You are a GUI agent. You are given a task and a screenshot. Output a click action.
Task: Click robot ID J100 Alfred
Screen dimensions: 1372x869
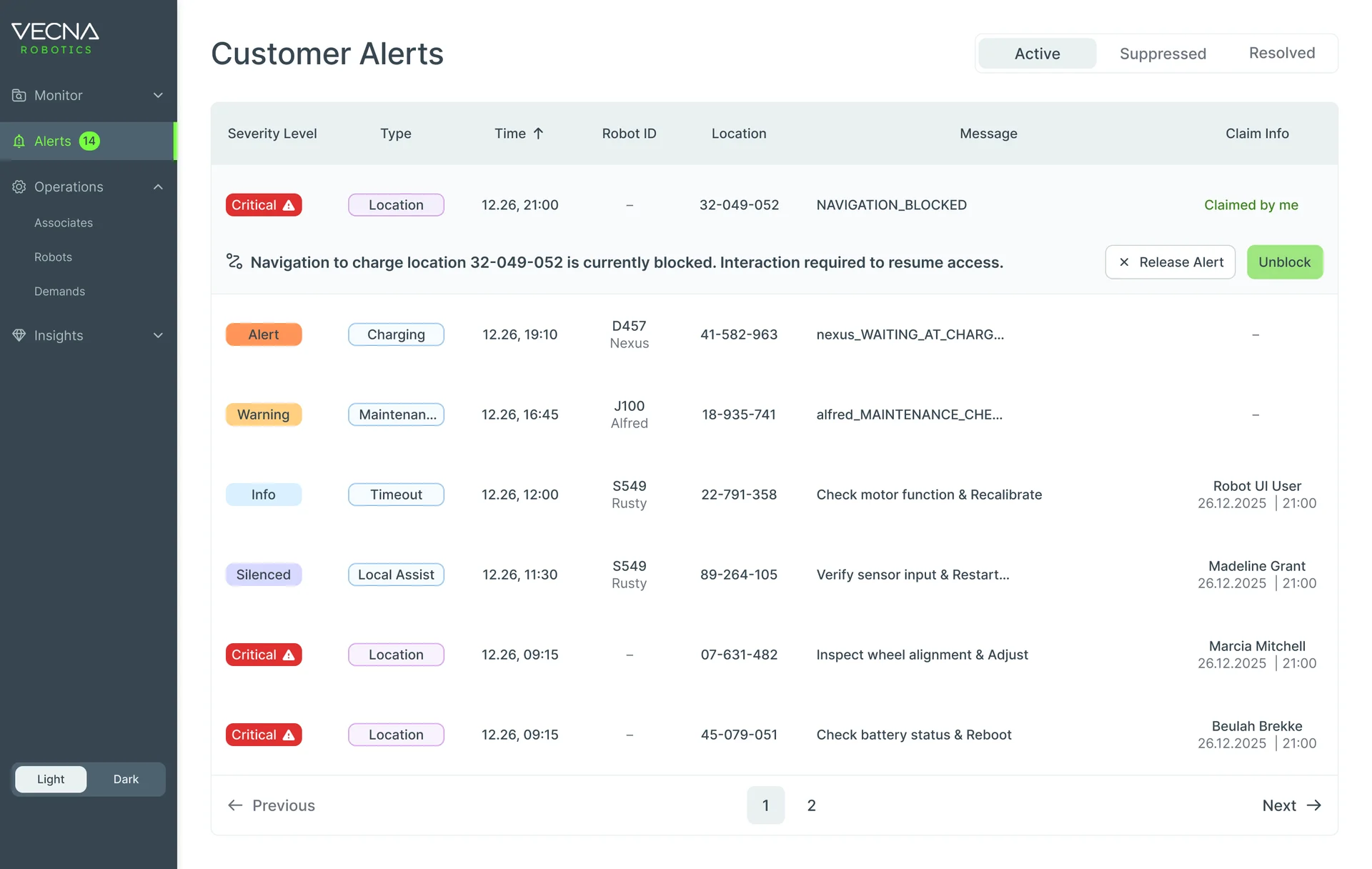coord(630,414)
